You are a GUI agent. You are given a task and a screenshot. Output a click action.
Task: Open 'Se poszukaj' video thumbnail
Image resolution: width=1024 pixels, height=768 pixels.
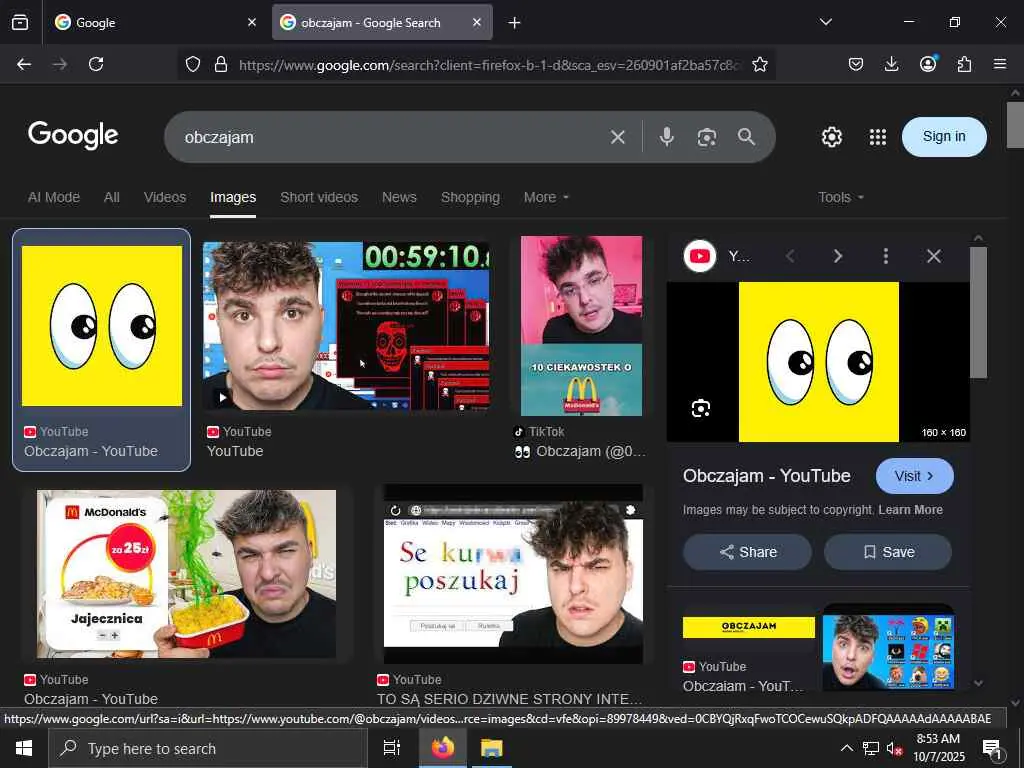pos(513,574)
